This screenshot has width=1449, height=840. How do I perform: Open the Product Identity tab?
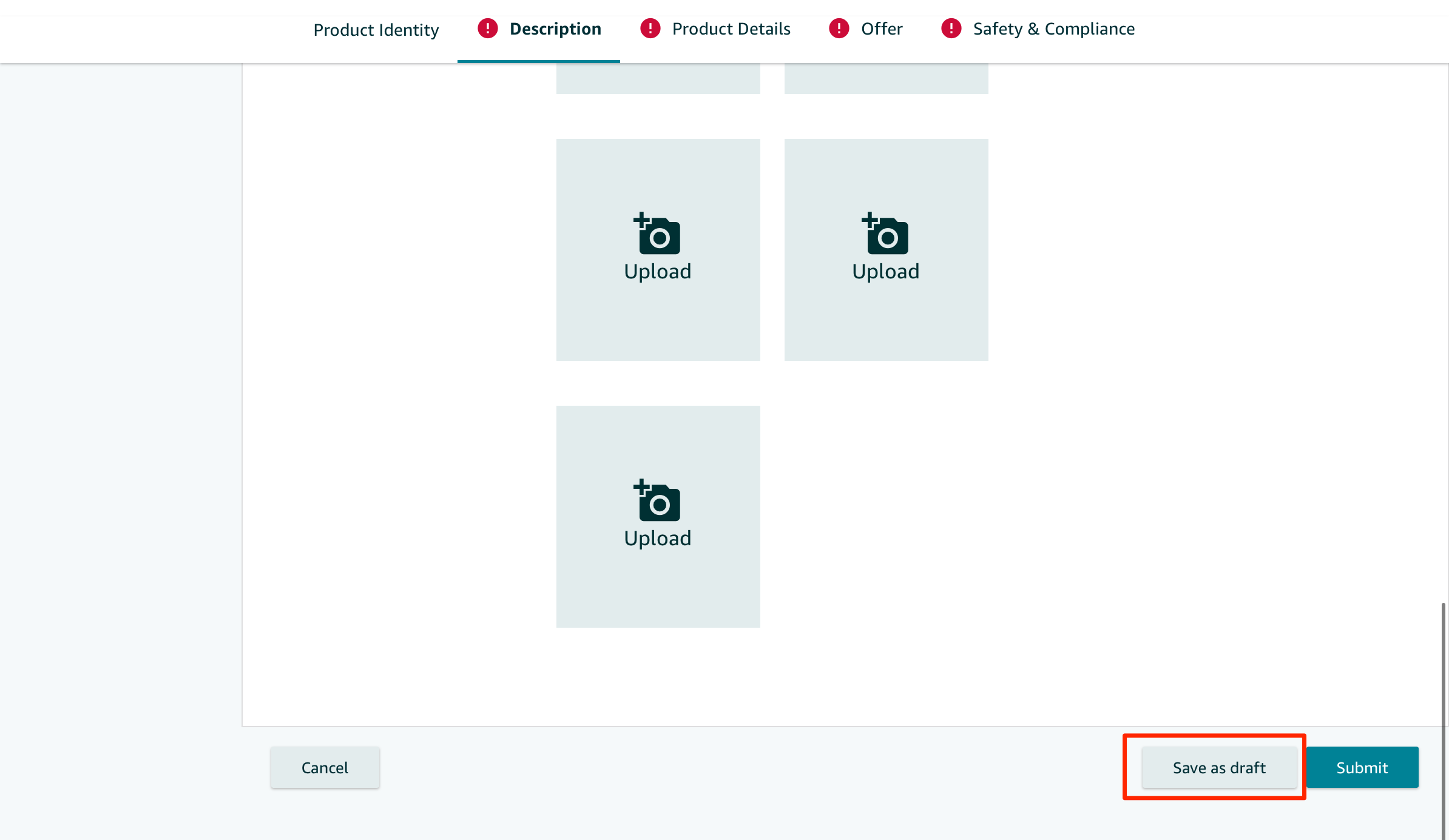coord(376,30)
